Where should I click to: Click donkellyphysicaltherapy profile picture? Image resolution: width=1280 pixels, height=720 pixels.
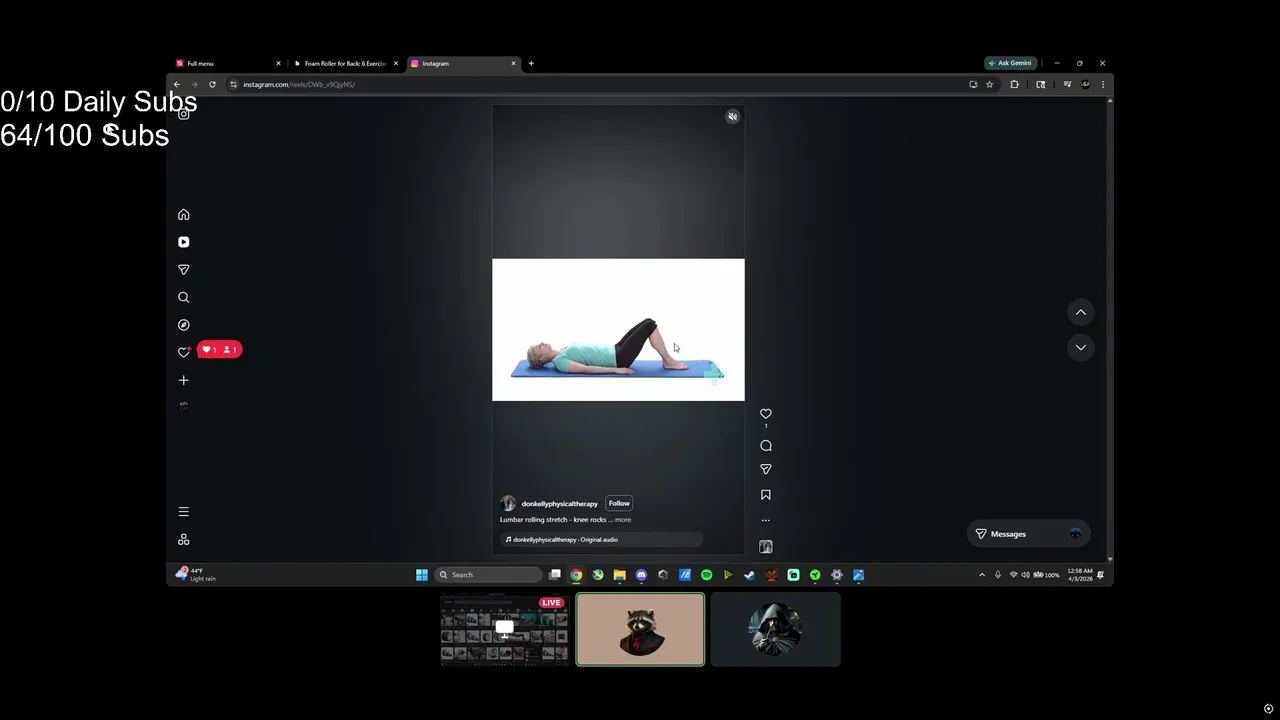tap(508, 503)
